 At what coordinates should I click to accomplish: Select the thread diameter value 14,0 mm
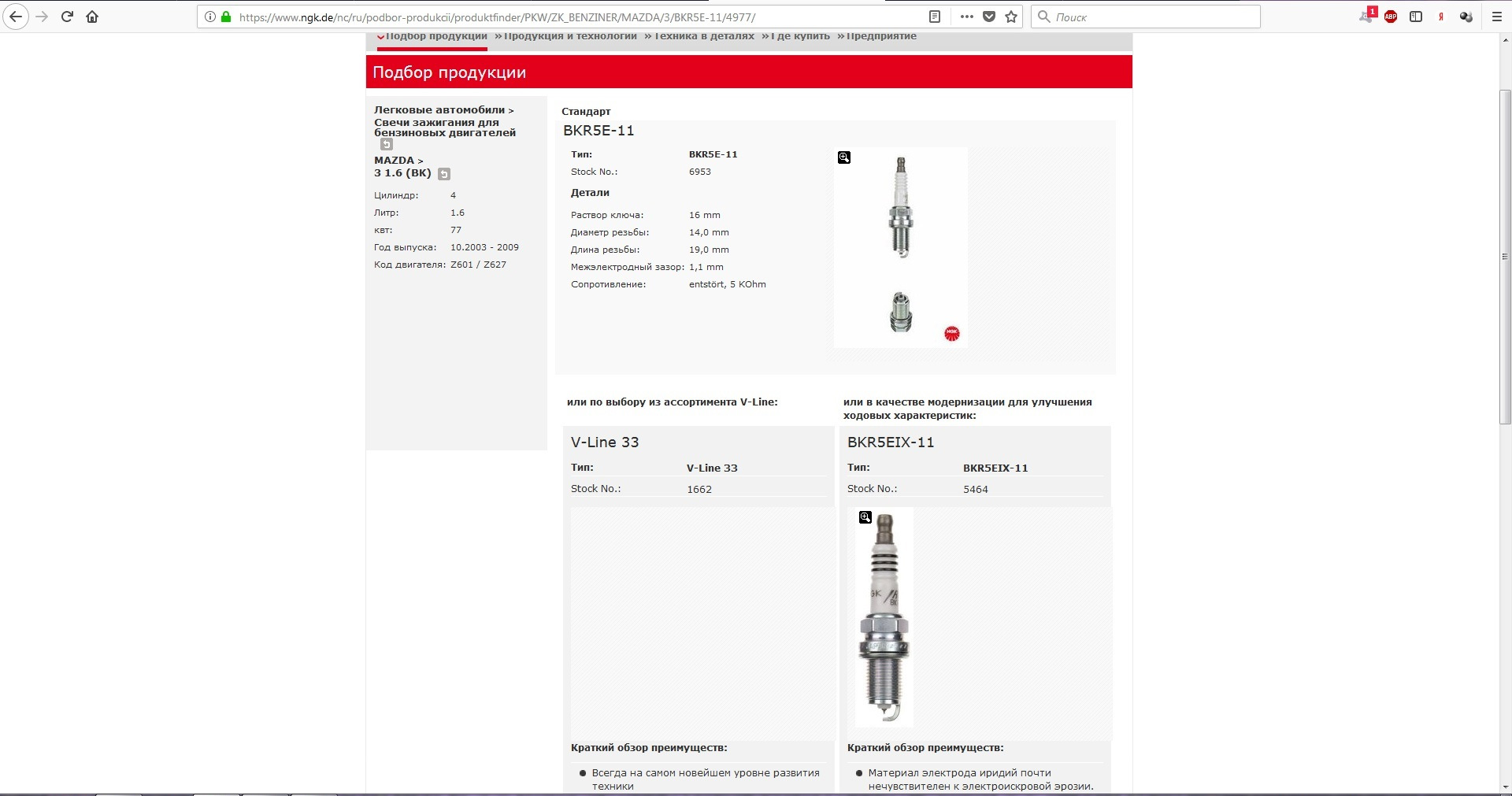coord(709,232)
